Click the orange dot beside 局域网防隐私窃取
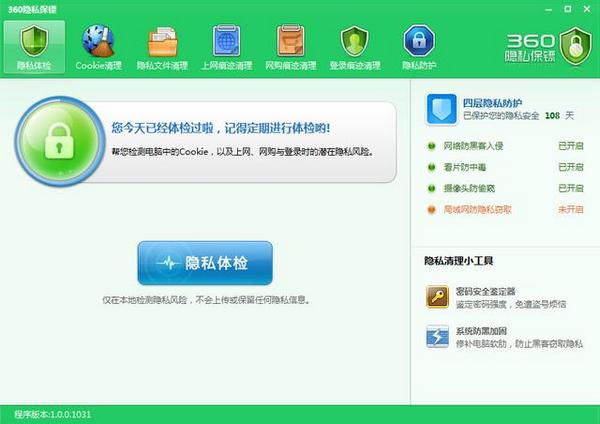Image resolution: width=600 pixels, height=424 pixels. [432, 210]
